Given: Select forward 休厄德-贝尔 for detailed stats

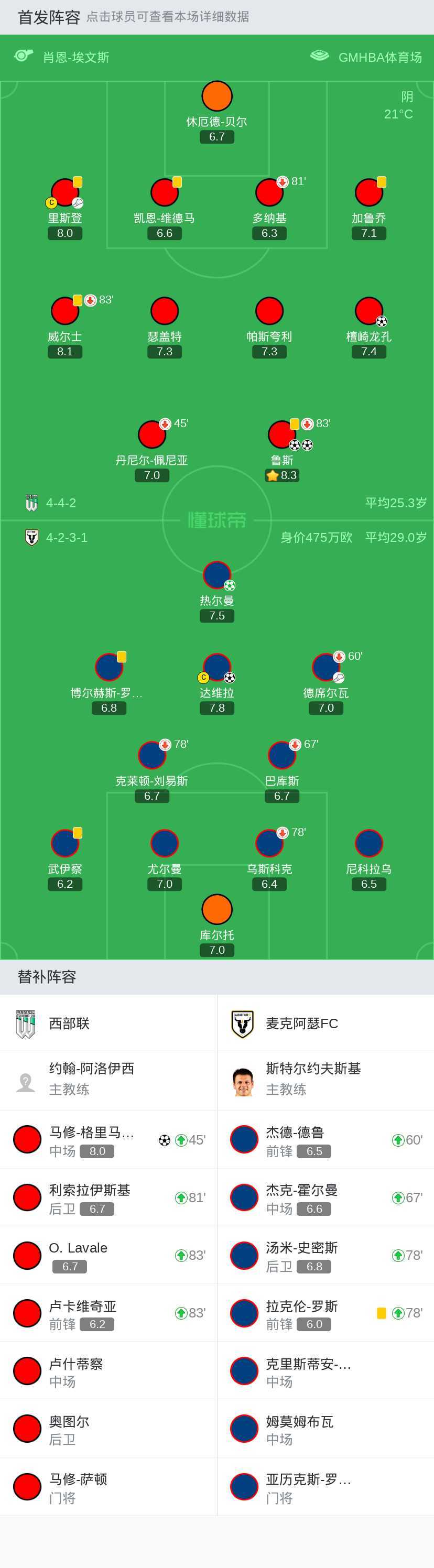Looking at the screenshot, I should pos(218,95).
